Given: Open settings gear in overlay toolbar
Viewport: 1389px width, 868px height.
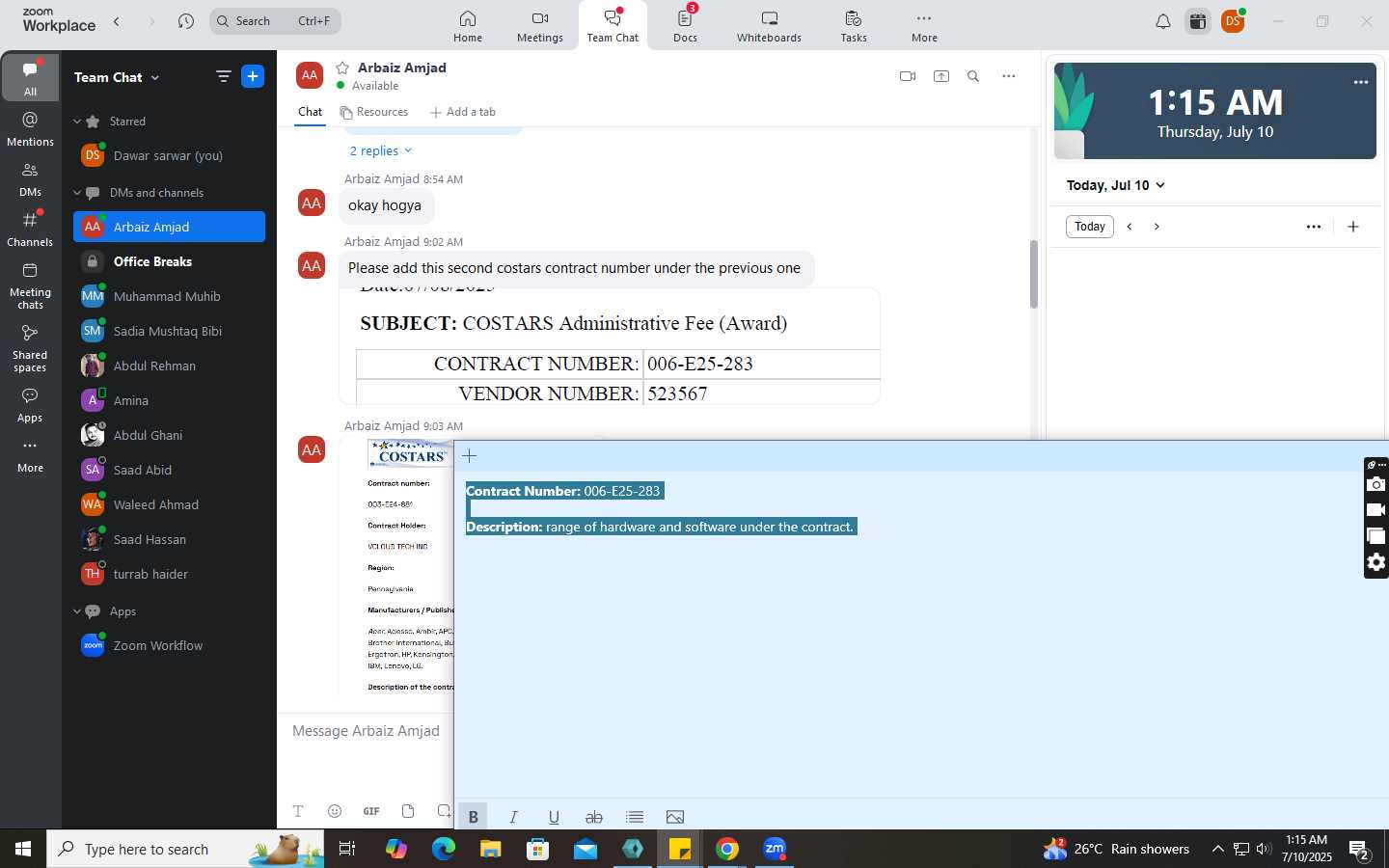Looking at the screenshot, I should (x=1376, y=562).
